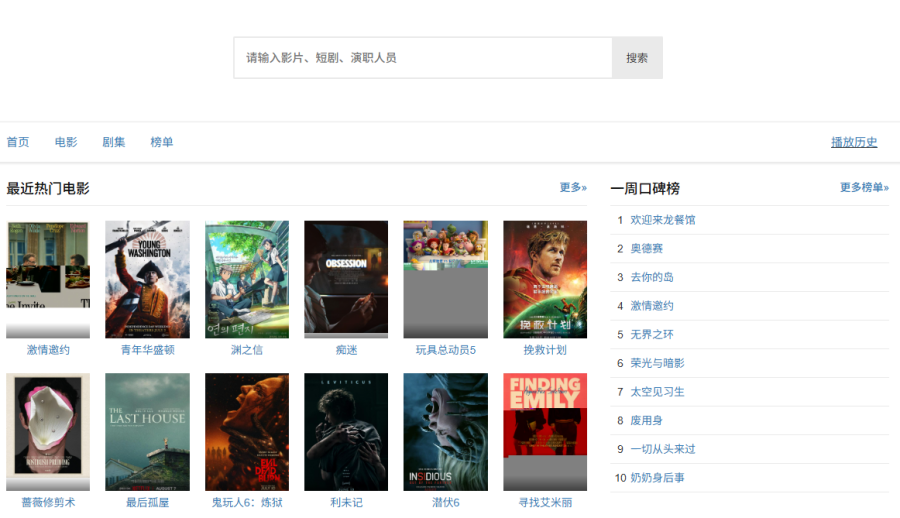
Task: Click the 最后孤屋 title link
Action: [148, 502]
